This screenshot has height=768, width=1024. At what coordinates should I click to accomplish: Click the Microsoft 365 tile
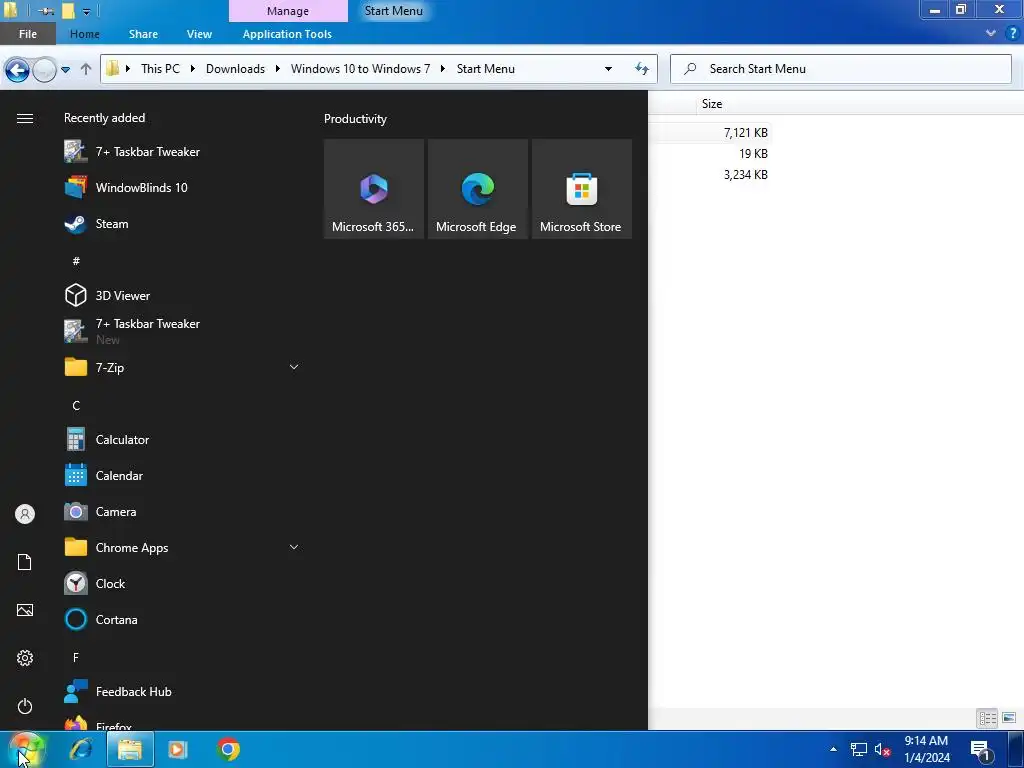pyautogui.click(x=374, y=189)
